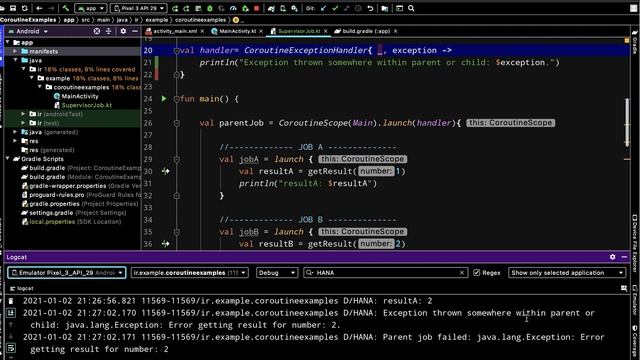Click the Profile app gauge icon
Viewport: 640px width, 360px height.
233,8
